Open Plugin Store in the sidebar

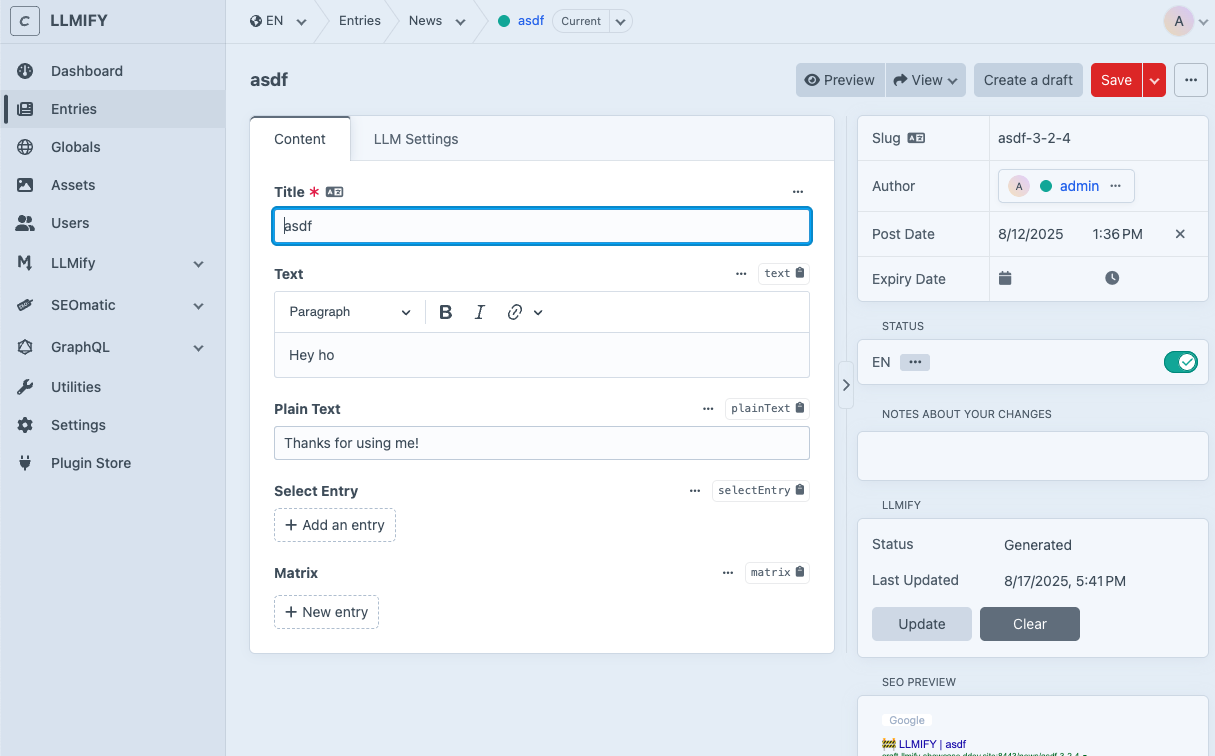pyautogui.click(x=112, y=463)
